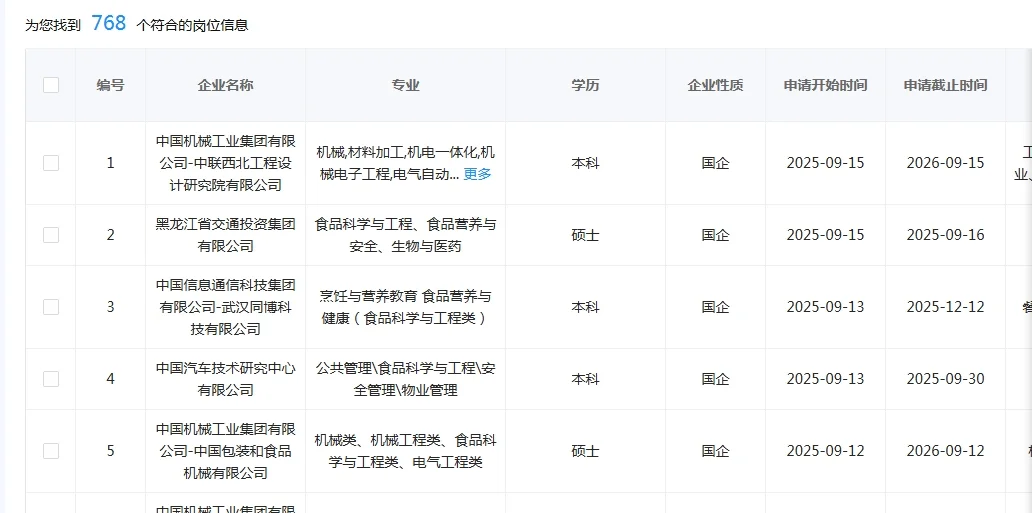
Task: Open 黑龙江省交通投资集团有限公司 company entry
Action: click(226, 235)
